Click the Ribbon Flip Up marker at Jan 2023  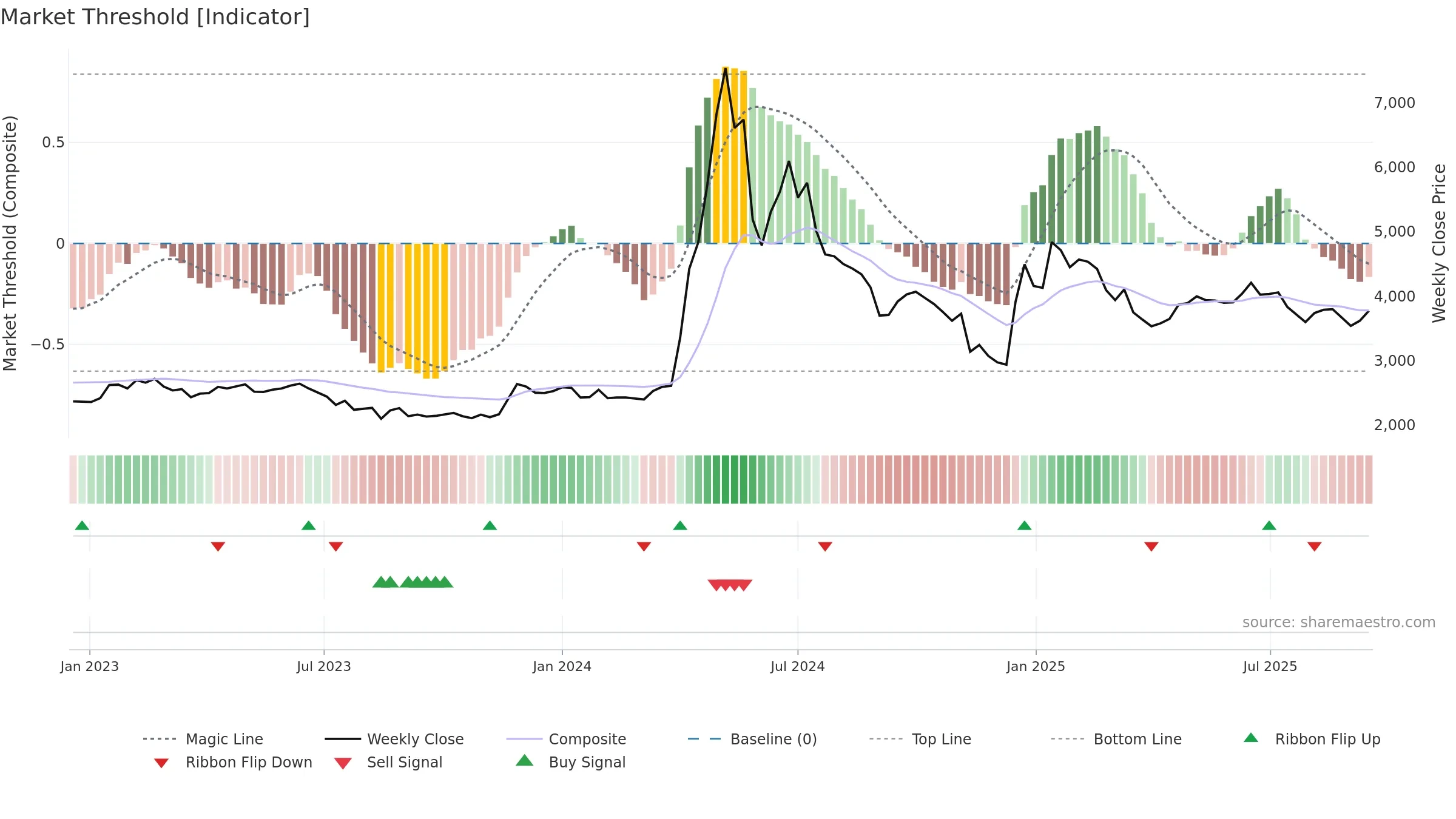(82, 525)
